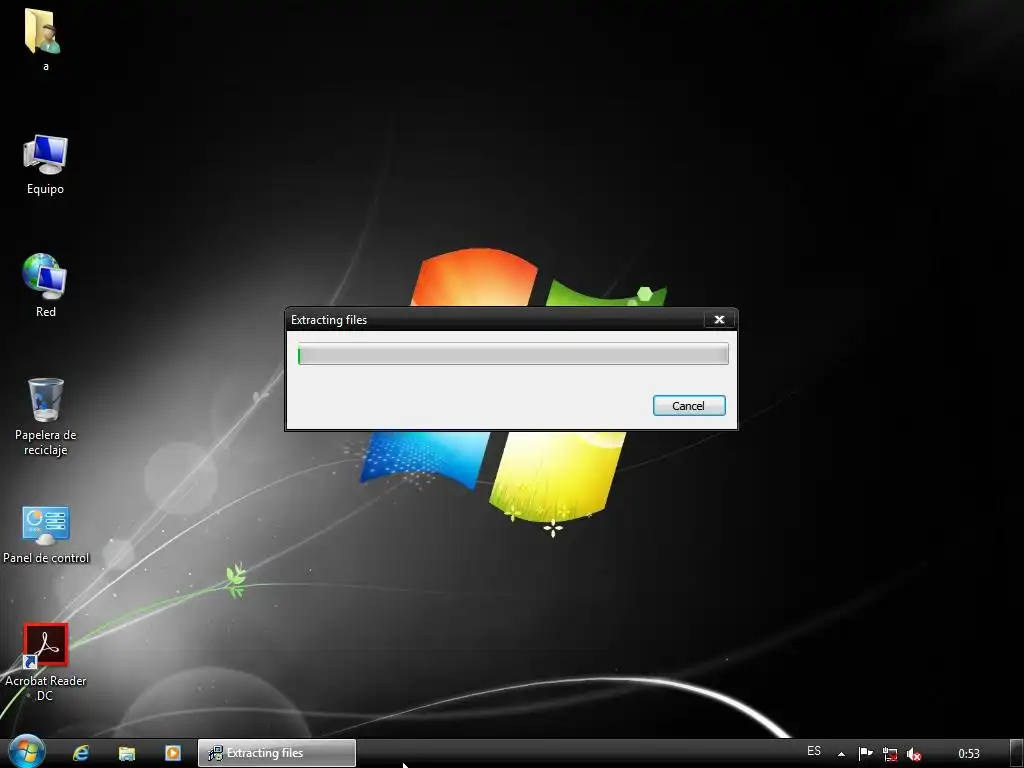Click the muted volume tray icon
Screen dimensions: 1024x768
click(x=914, y=754)
